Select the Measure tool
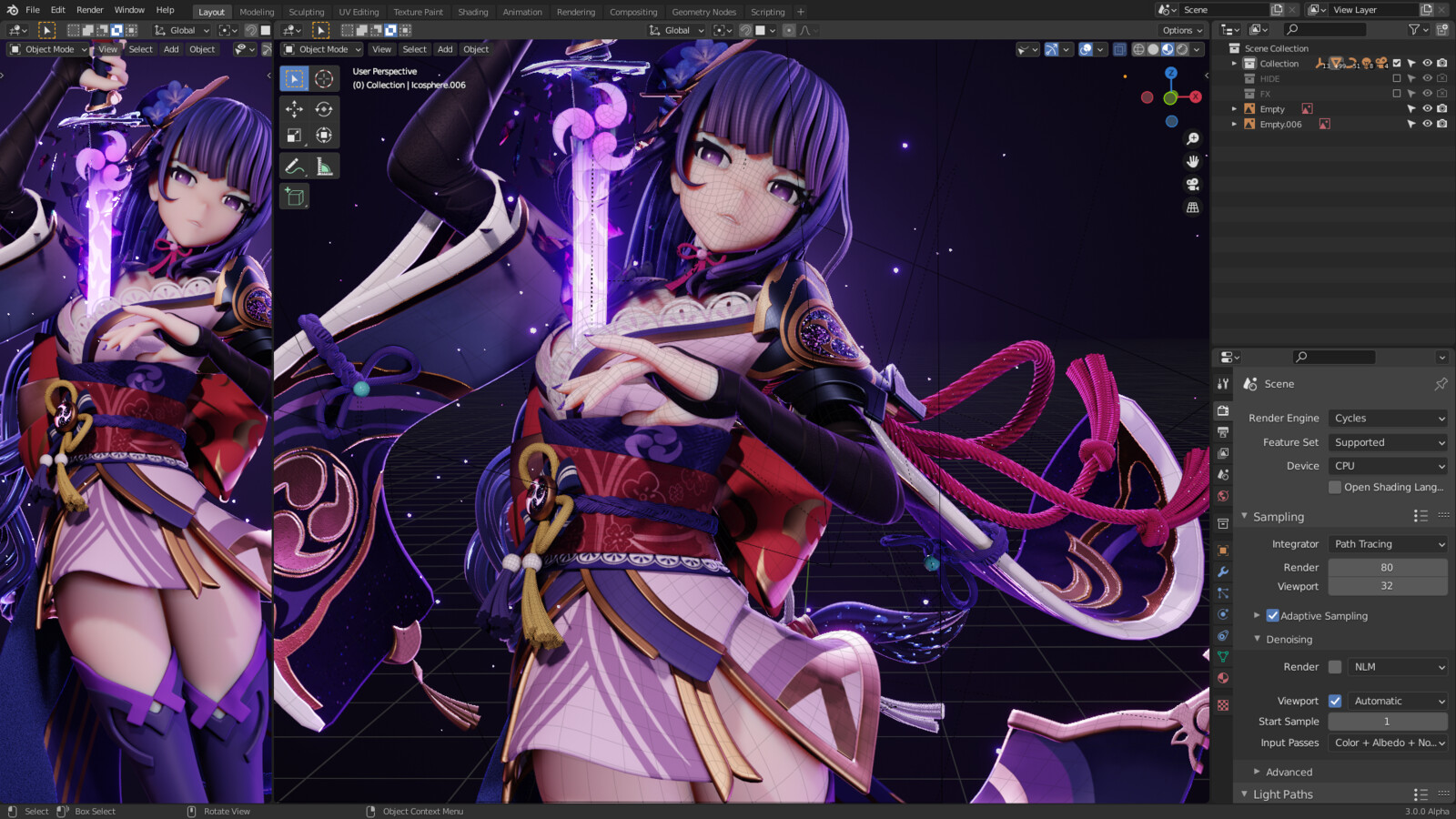Image resolution: width=1456 pixels, height=819 pixels. [x=324, y=167]
